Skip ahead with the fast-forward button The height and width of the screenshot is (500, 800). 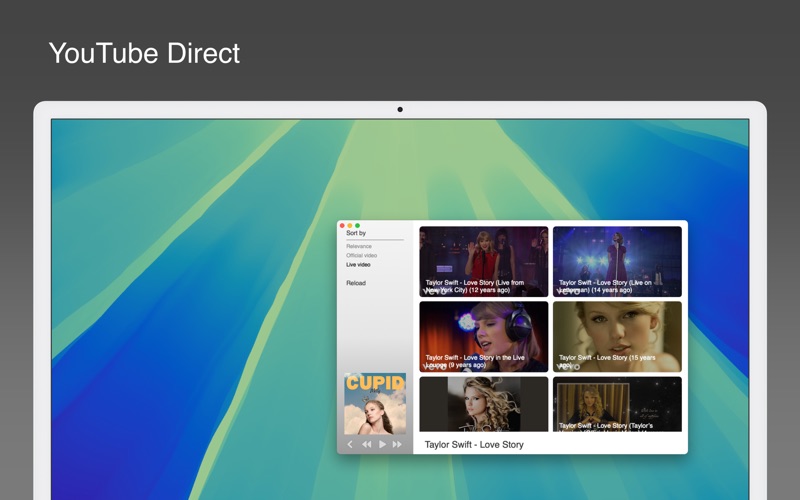397,444
